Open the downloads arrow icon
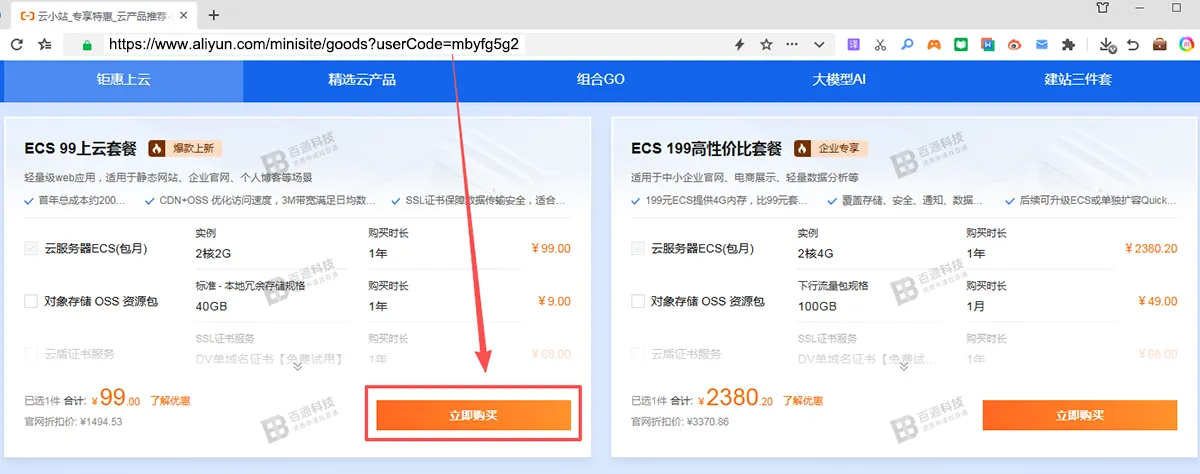 [x=1106, y=45]
